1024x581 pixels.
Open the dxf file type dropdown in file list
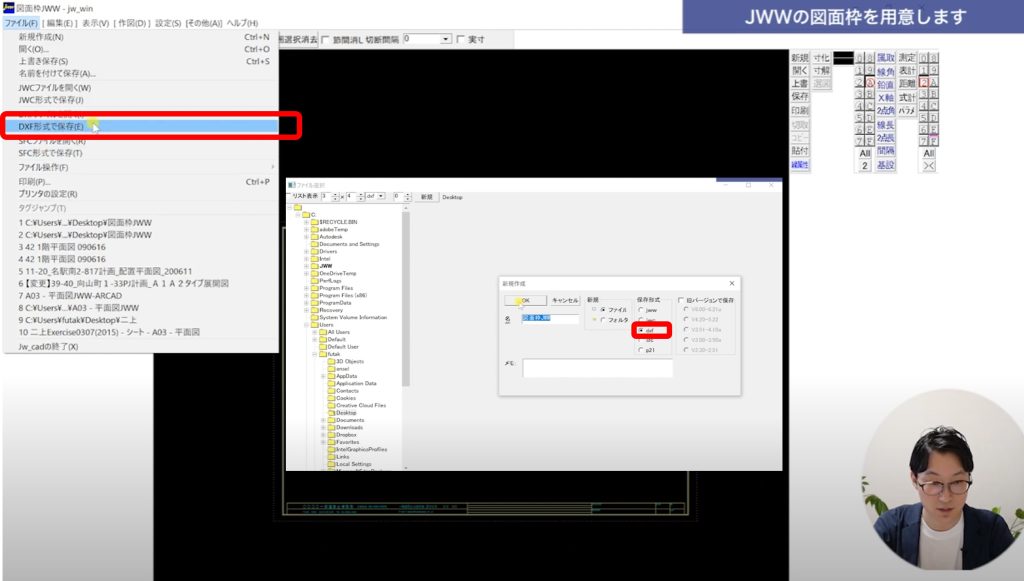click(380, 197)
